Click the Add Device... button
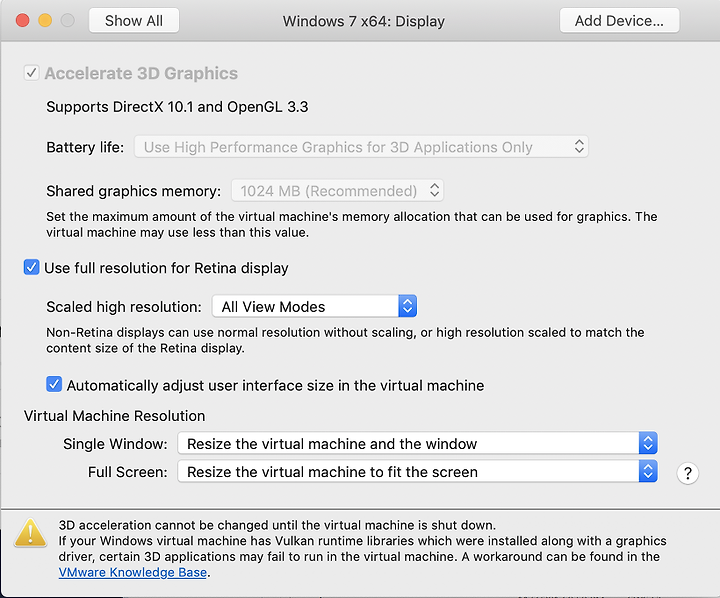 (619, 21)
